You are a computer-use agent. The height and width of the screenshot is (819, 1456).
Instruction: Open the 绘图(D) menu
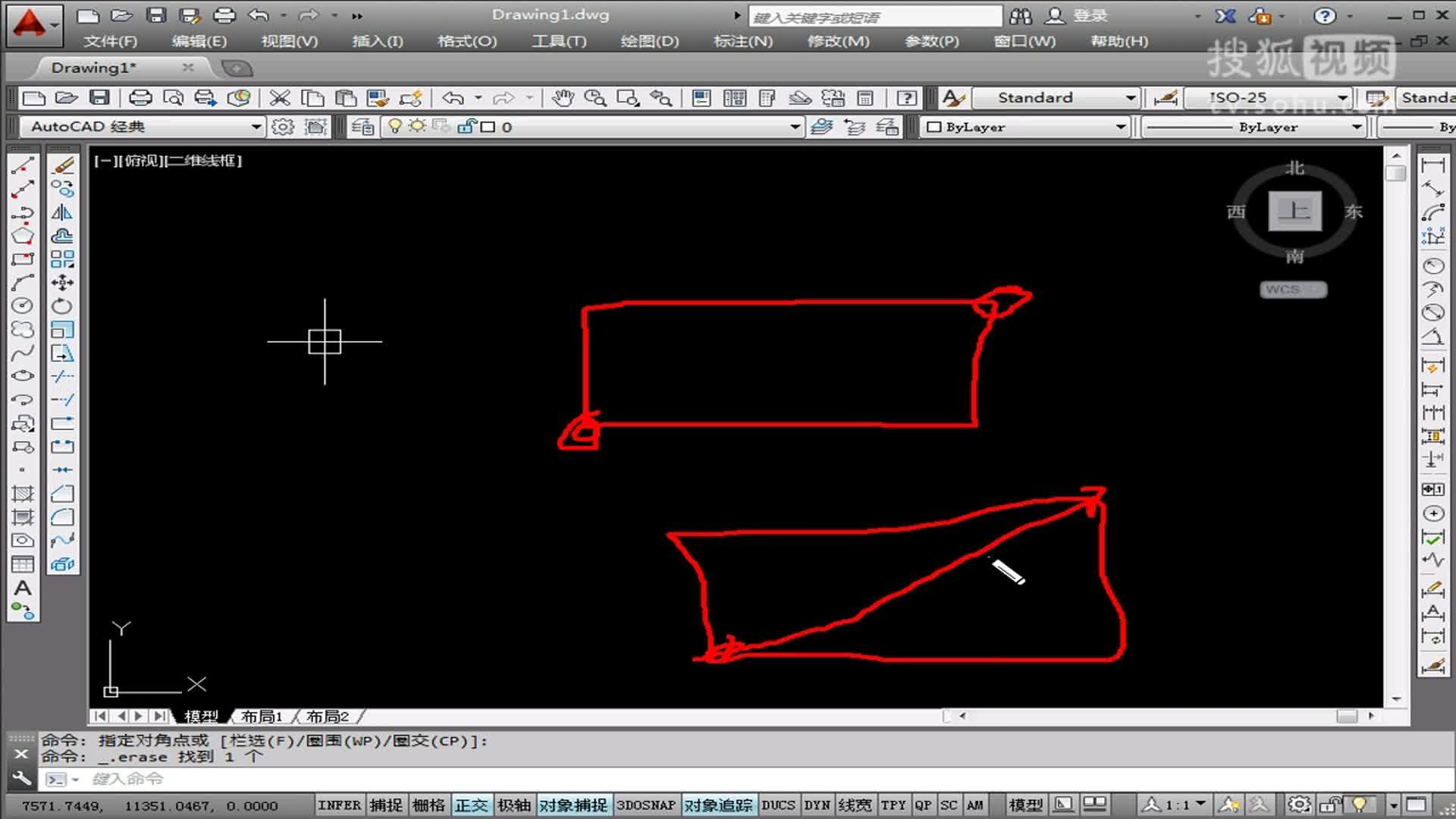pos(650,41)
